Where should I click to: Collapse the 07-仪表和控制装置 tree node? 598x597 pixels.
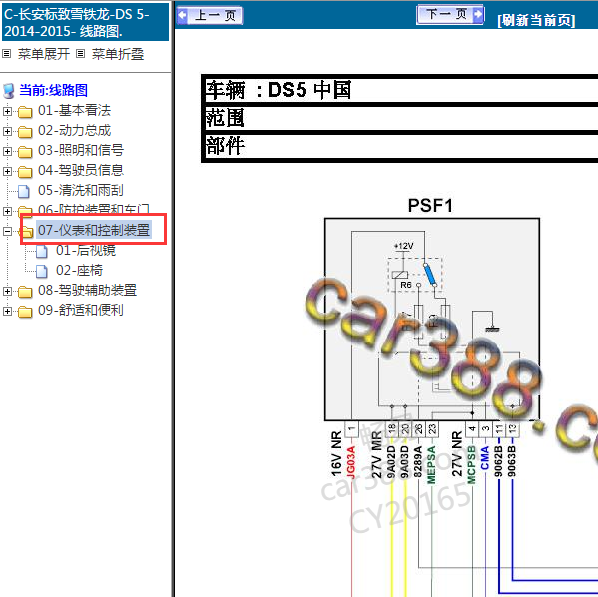pyautogui.click(x=7, y=231)
